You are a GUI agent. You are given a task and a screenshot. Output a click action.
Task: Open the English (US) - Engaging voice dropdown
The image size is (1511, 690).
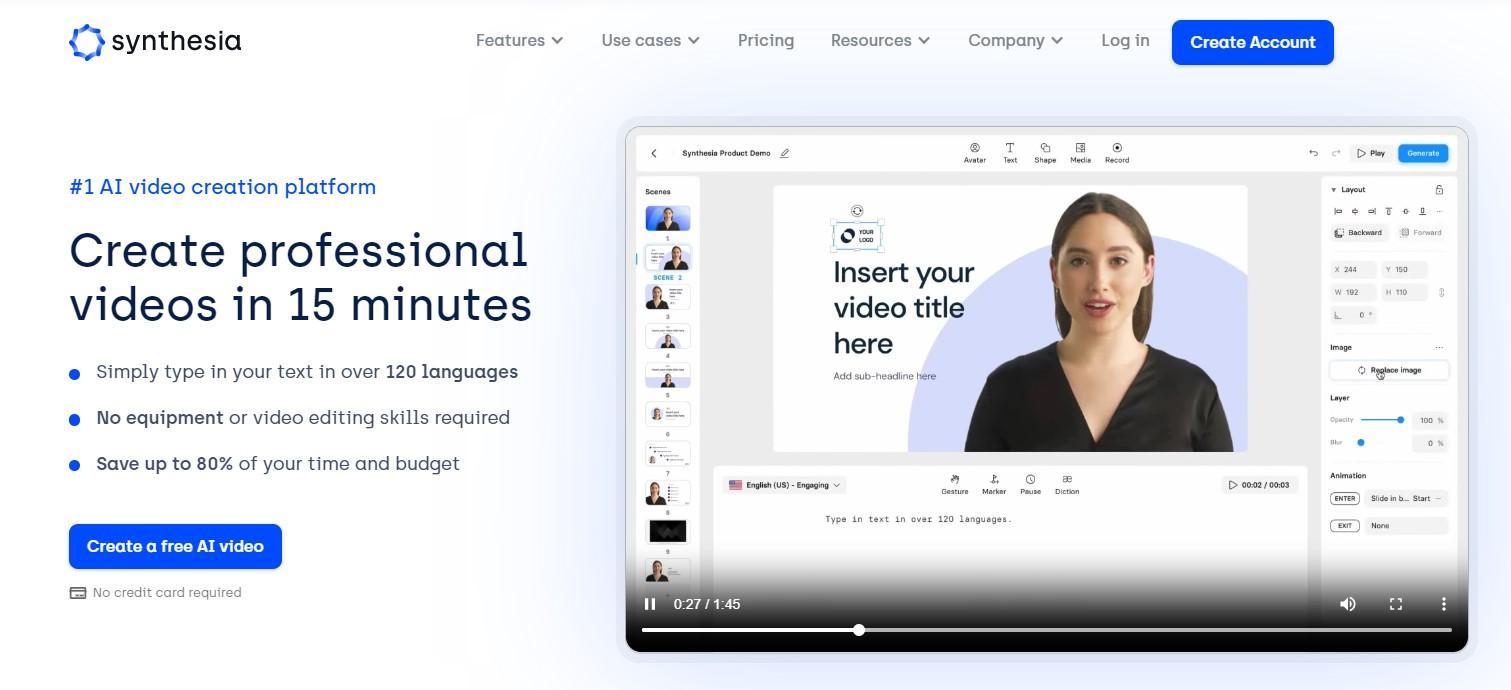coord(785,485)
